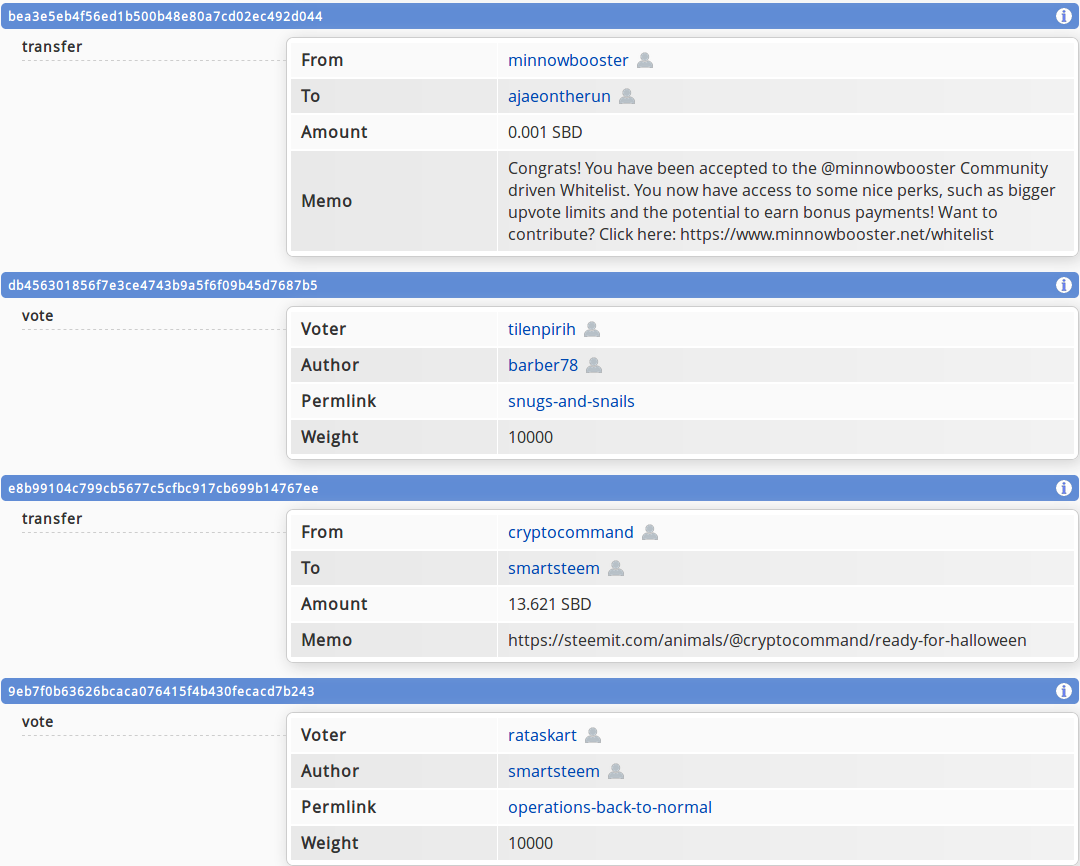Viewport: 1080px width, 866px height.
Task: Open ajaeontherun account link
Action: [559, 96]
